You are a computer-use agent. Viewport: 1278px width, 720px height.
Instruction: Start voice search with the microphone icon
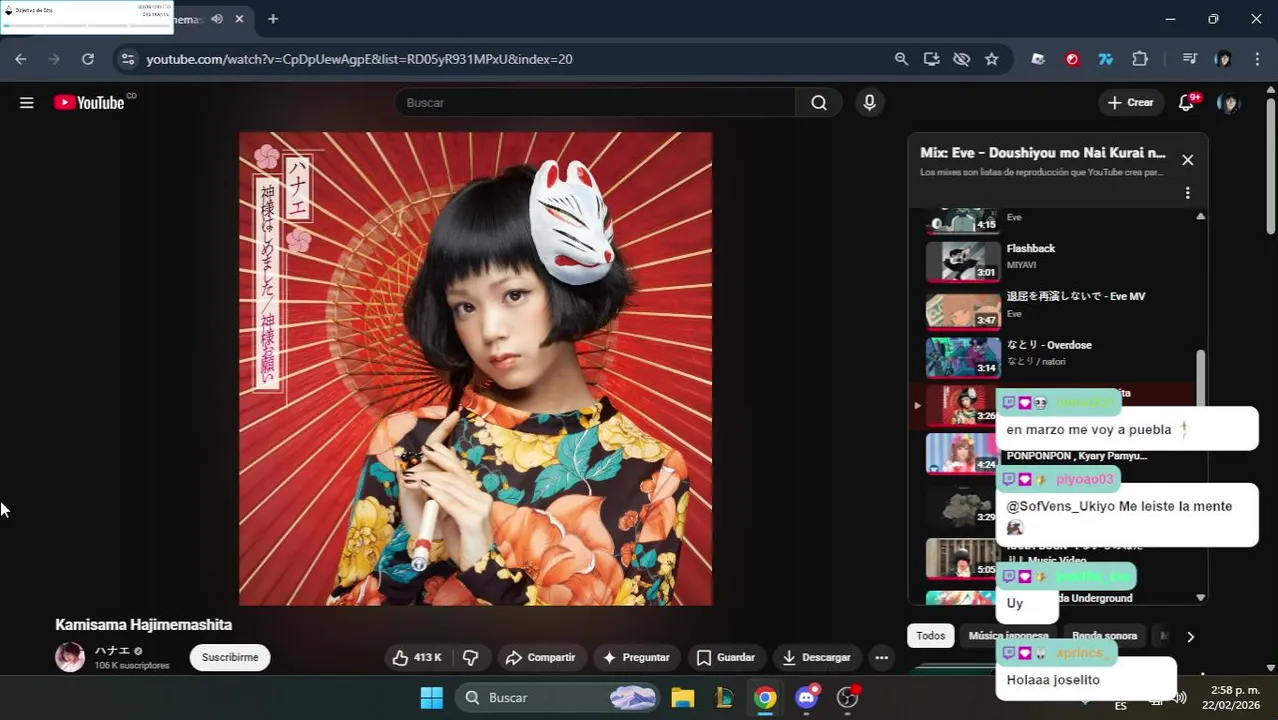(869, 102)
